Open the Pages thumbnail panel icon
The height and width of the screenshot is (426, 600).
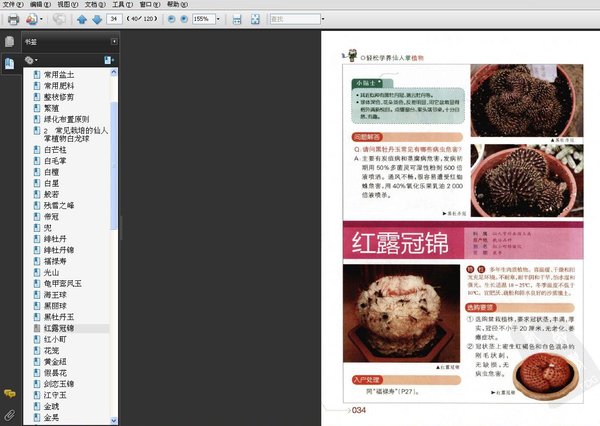coord(10,41)
